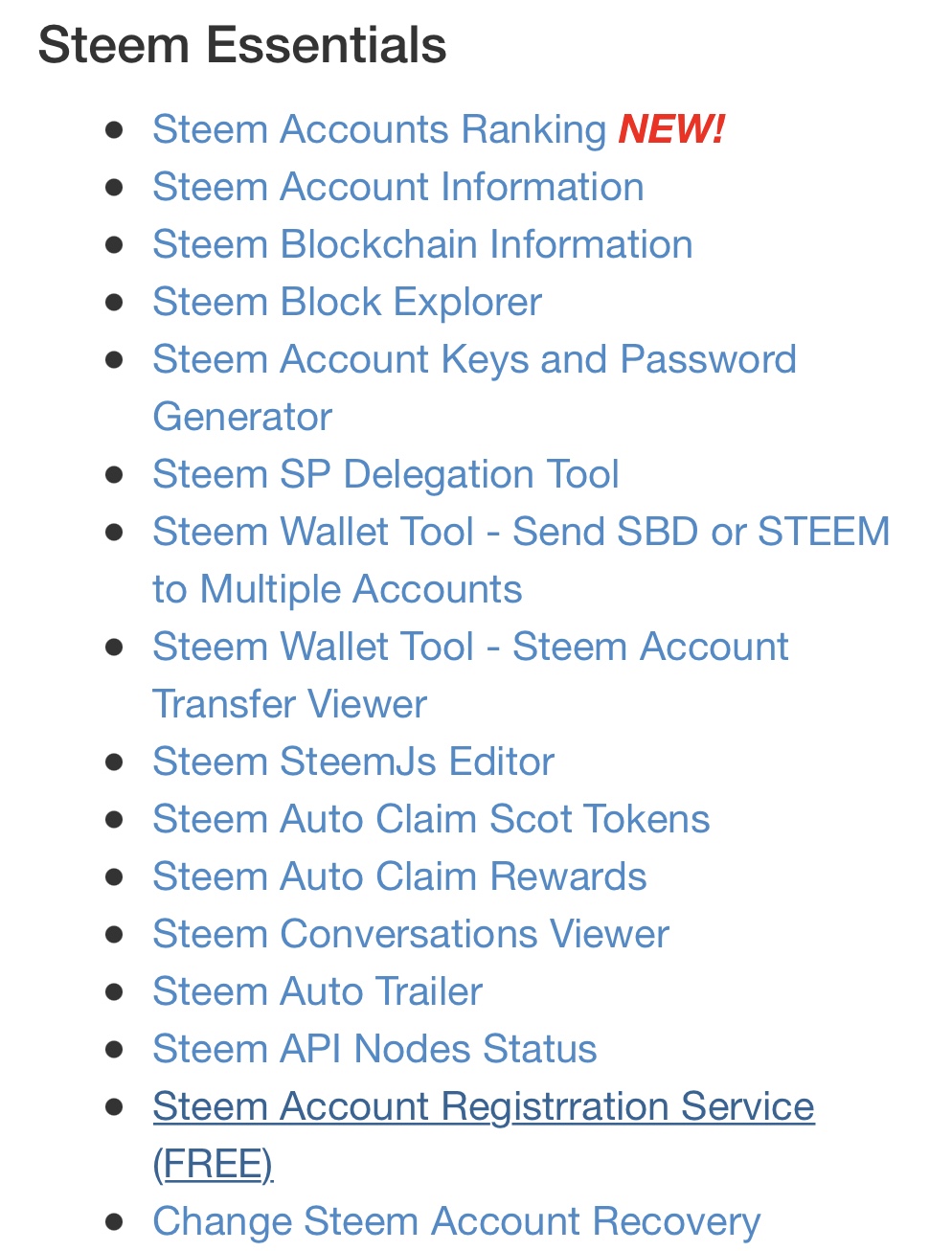952x1251 pixels.
Task: Open Steem Account Information page
Action: pos(398,187)
